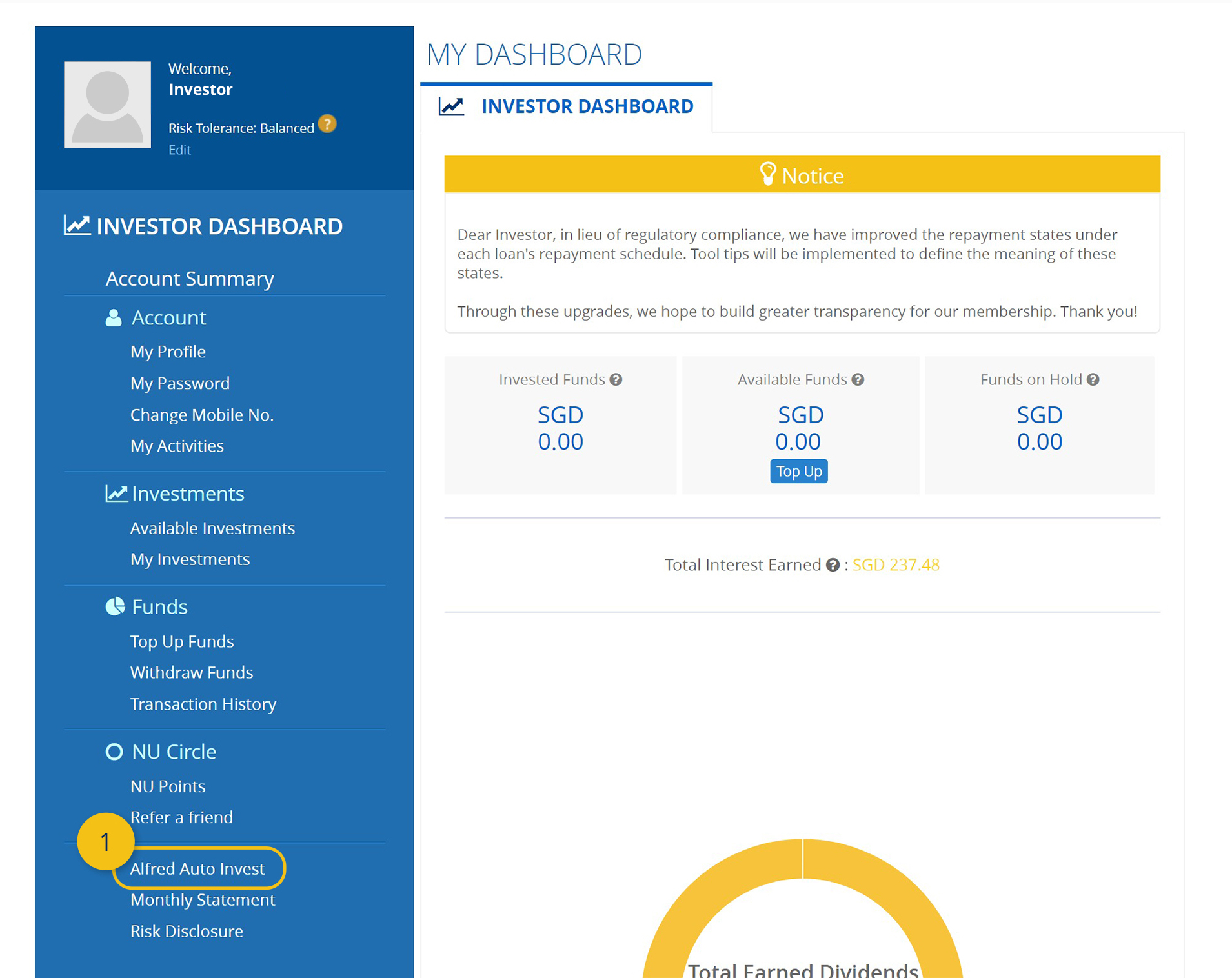Image resolution: width=1232 pixels, height=978 pixels.
Task: Click the Funds on Hold help icon
Action: point(1093,380)
